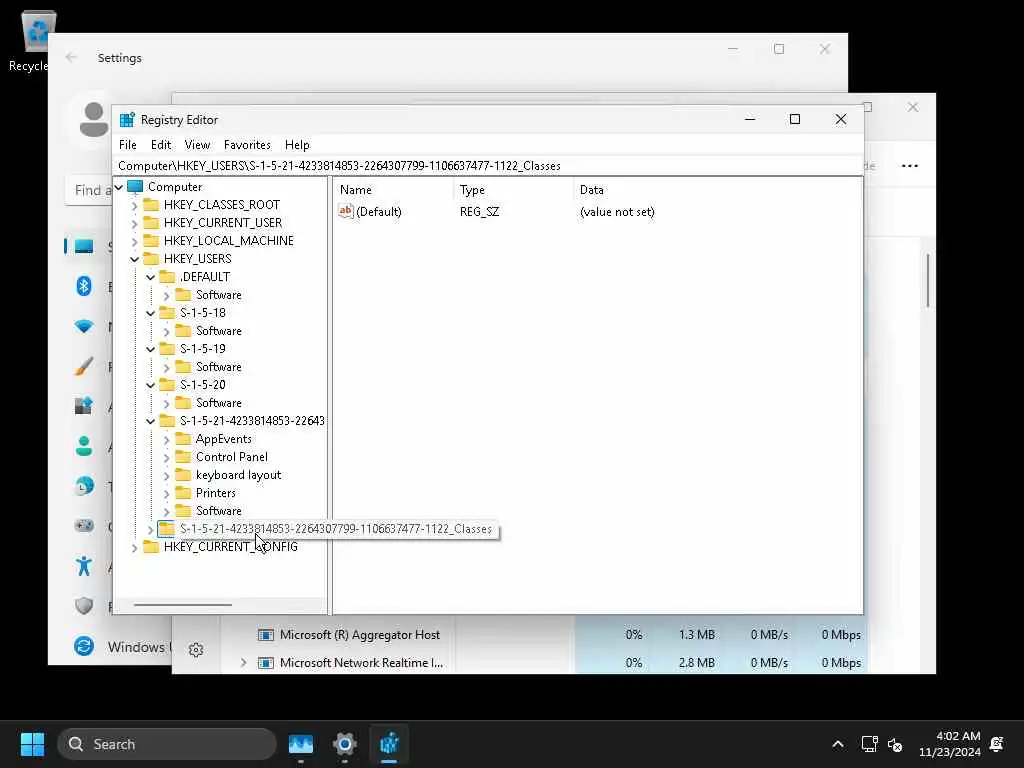The height and width of the screenshot is (768, 1024).
Task: Open Network wifi icon in Settings sidebar
Action: click(84, 327)
